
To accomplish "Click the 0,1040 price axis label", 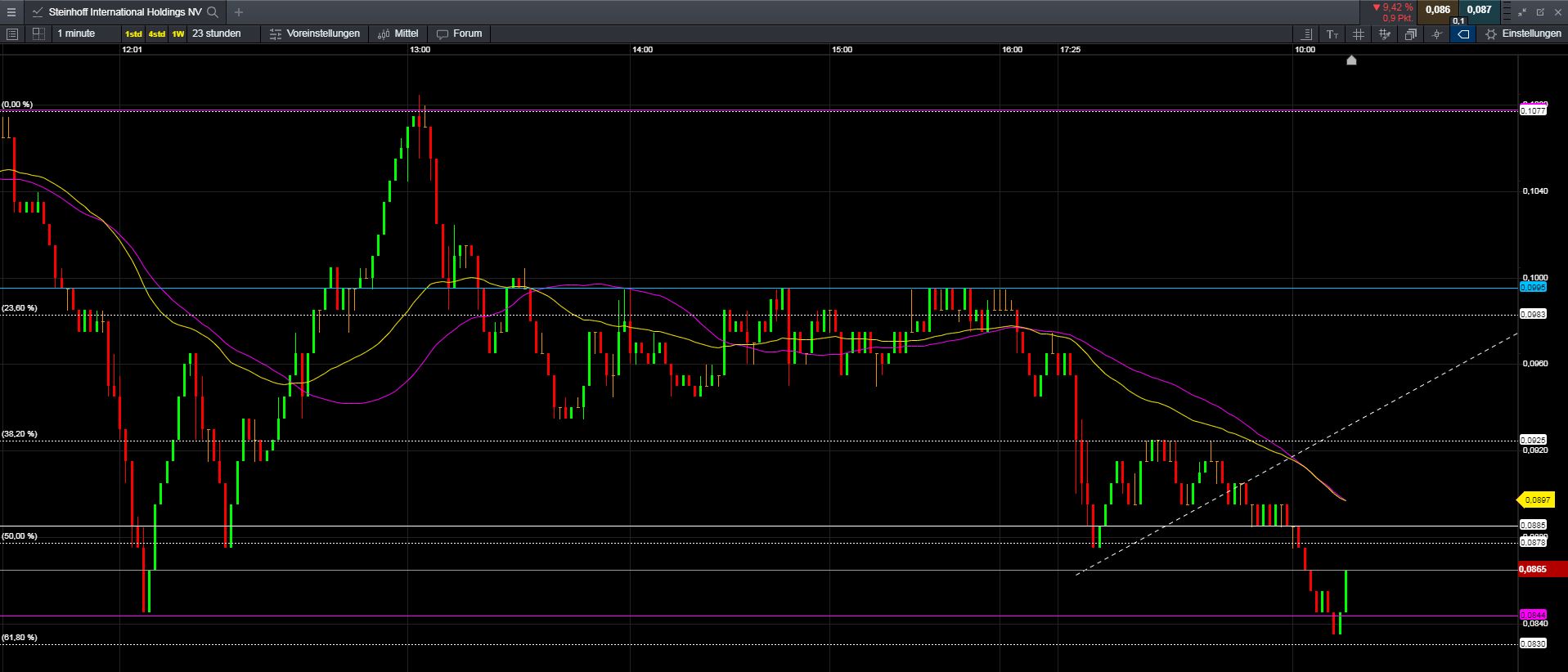I will [1535, 191].
